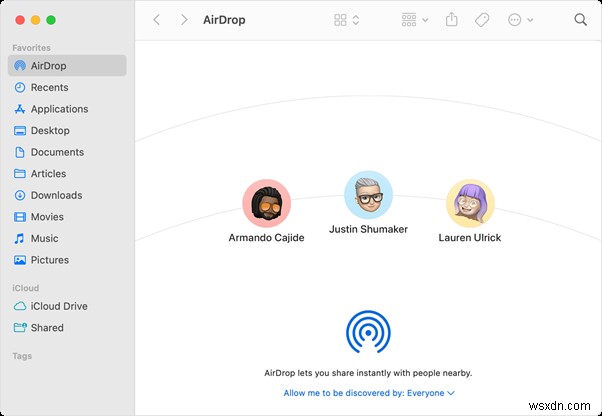Open Applications icon in sidebar
The height and width of the screenshot is (416, 602).
pyautogui.click(x=20, y=109)
